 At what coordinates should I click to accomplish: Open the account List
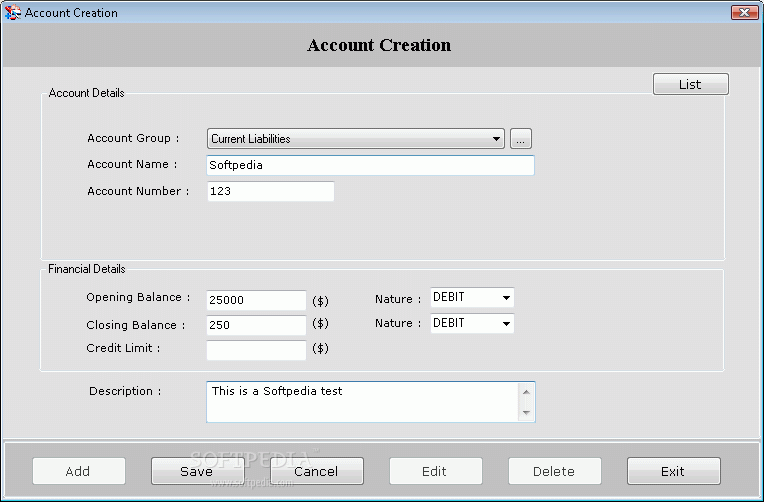click(690, 84)
